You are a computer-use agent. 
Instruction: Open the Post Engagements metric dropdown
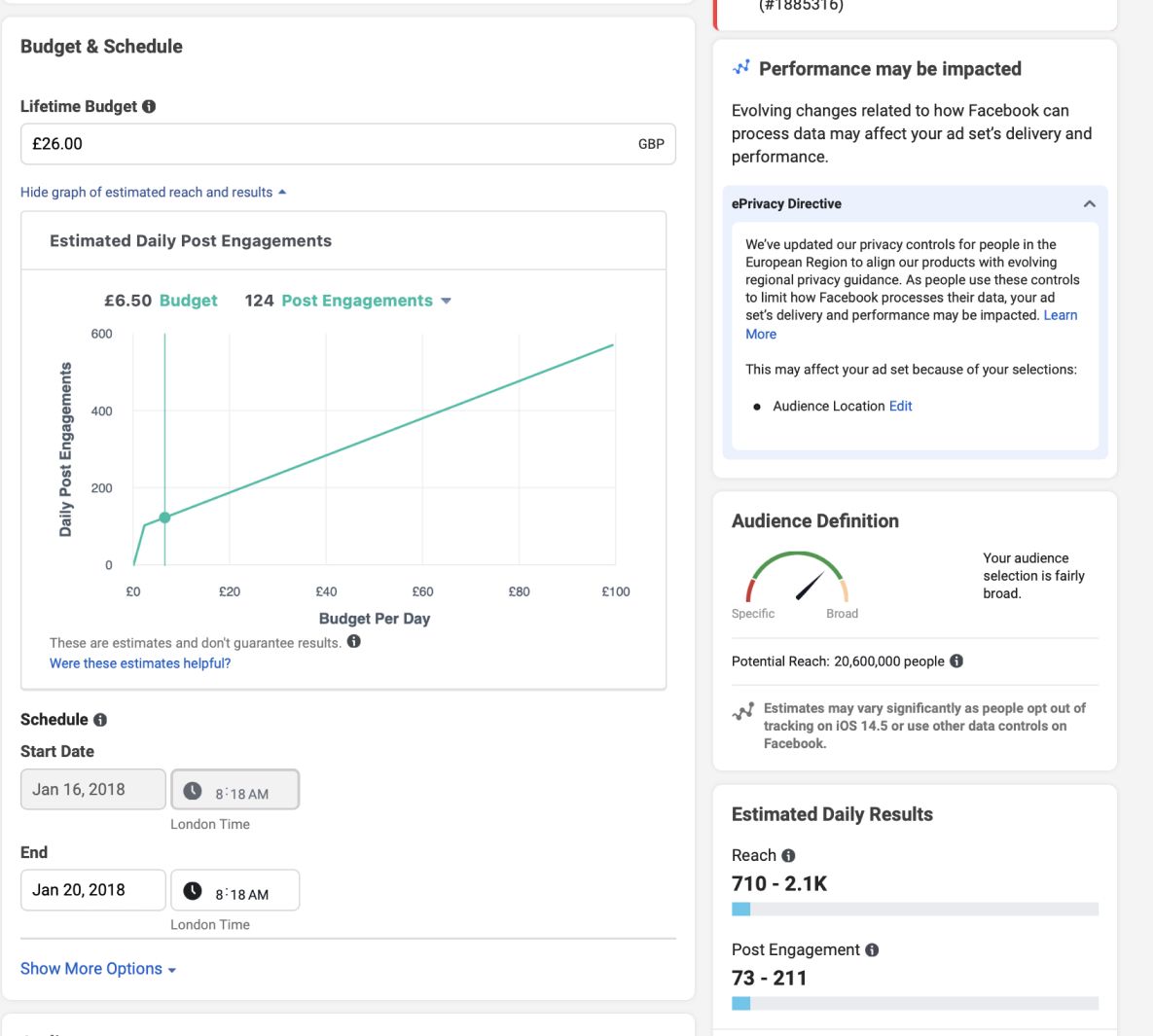coord(446,302)
